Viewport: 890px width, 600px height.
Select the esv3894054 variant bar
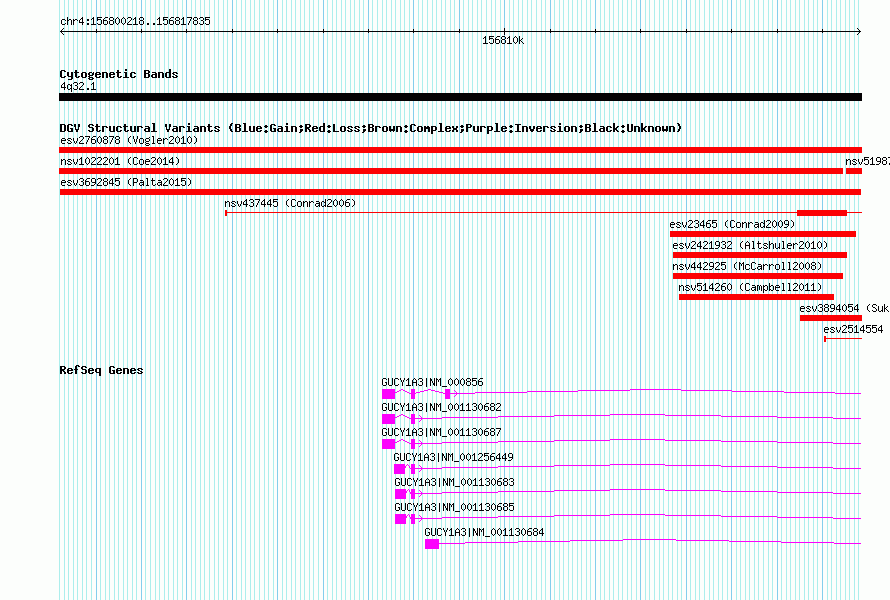point(831,318)
